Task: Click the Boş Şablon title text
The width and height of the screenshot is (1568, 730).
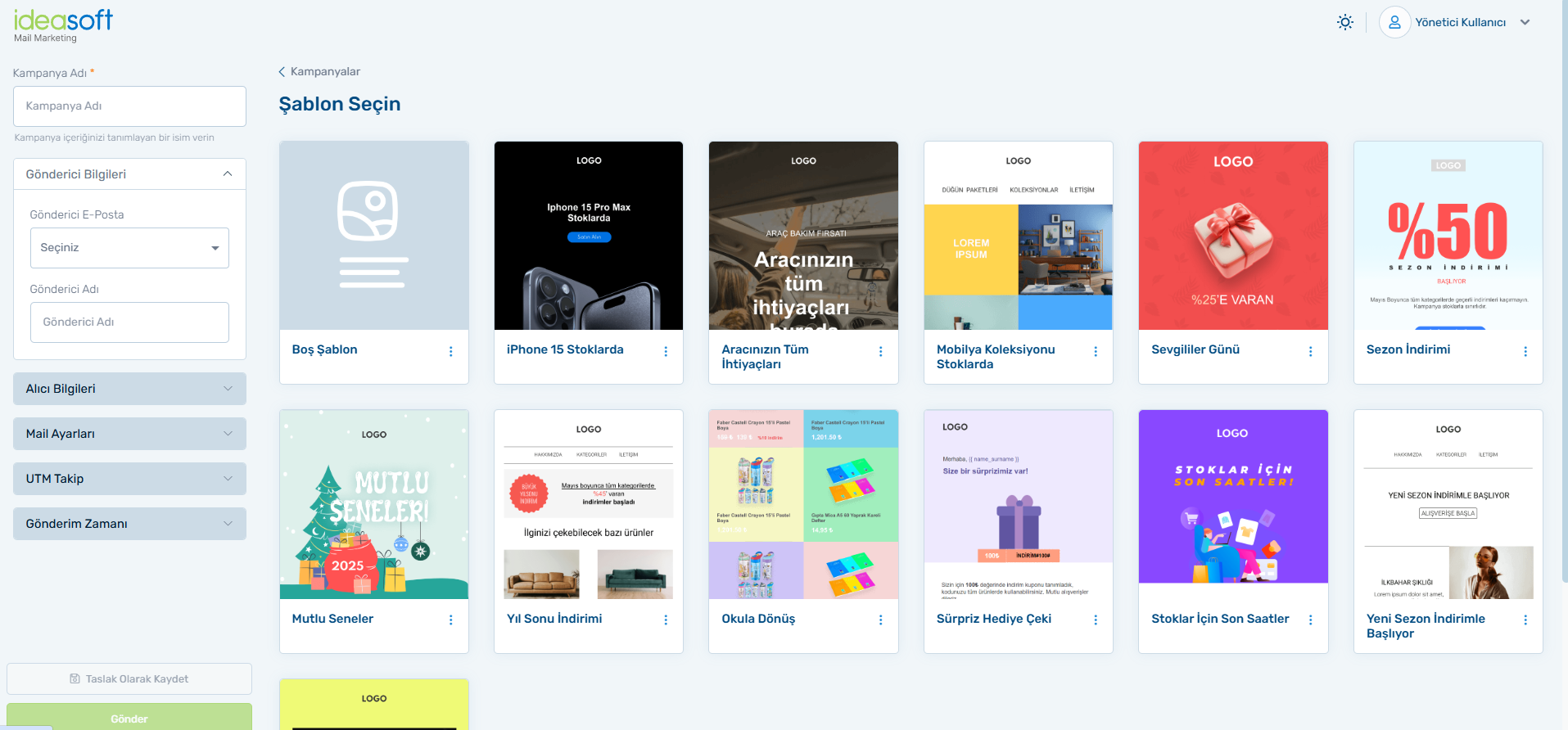Action: pyautogui.click(x=324, y=349)
